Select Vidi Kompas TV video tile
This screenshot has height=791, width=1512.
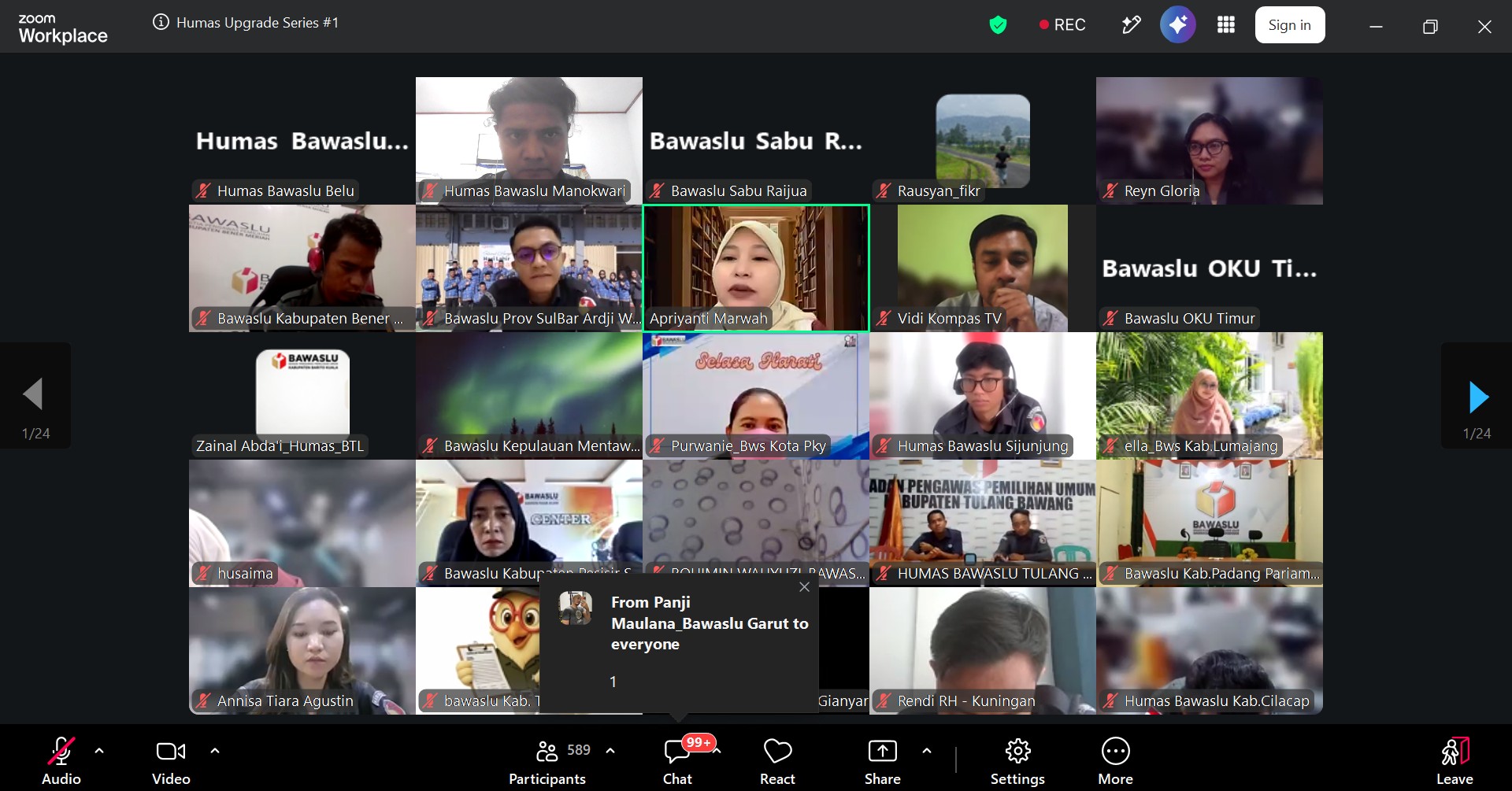point(983,268)
